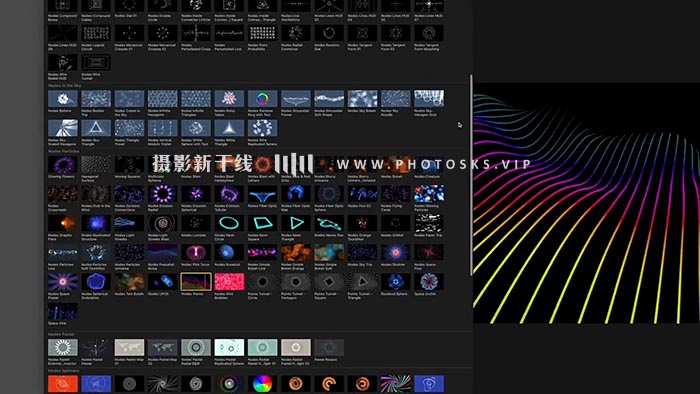Screen dimensions: 700x394
Task: Click the preset browser vertical scrollbar
Action: (x=471, y=175)
